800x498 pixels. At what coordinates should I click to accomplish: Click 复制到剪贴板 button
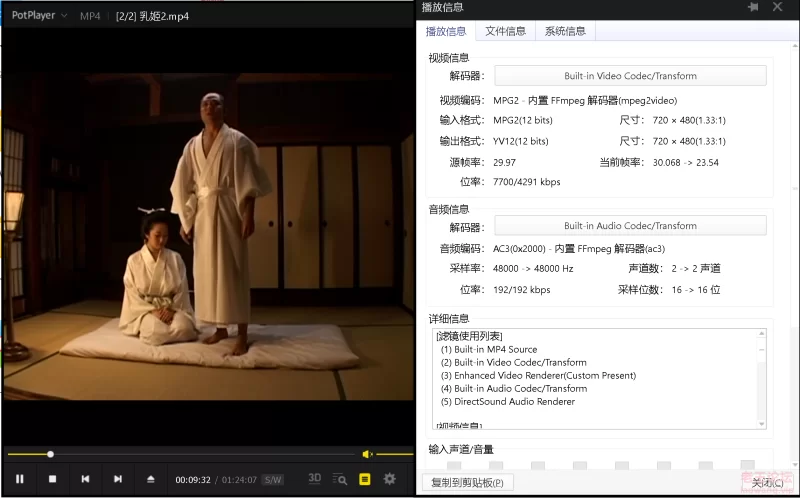point(467,482)
